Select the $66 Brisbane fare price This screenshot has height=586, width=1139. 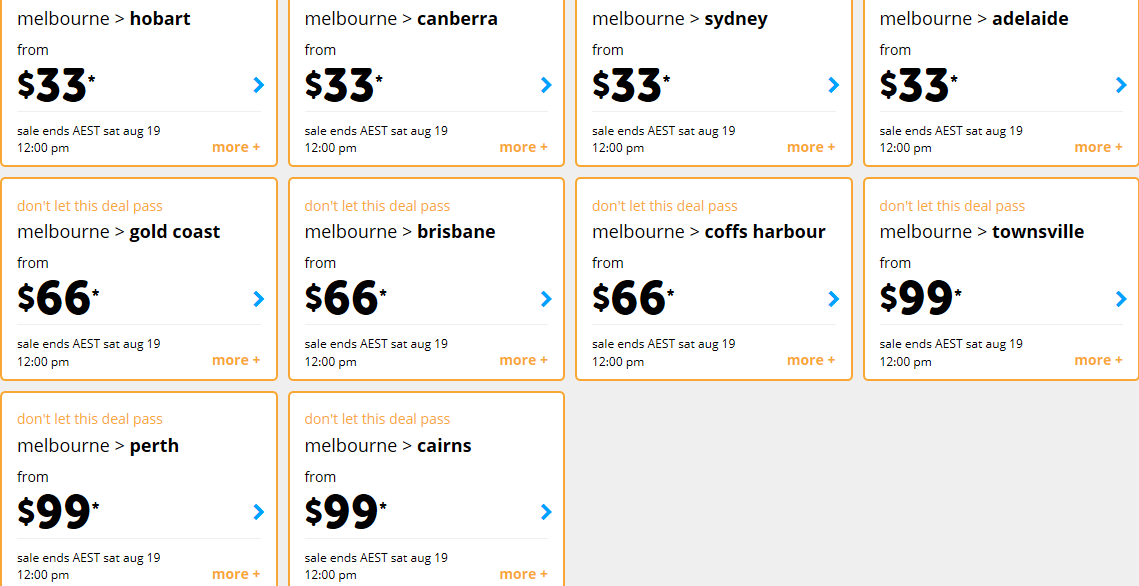345,298
